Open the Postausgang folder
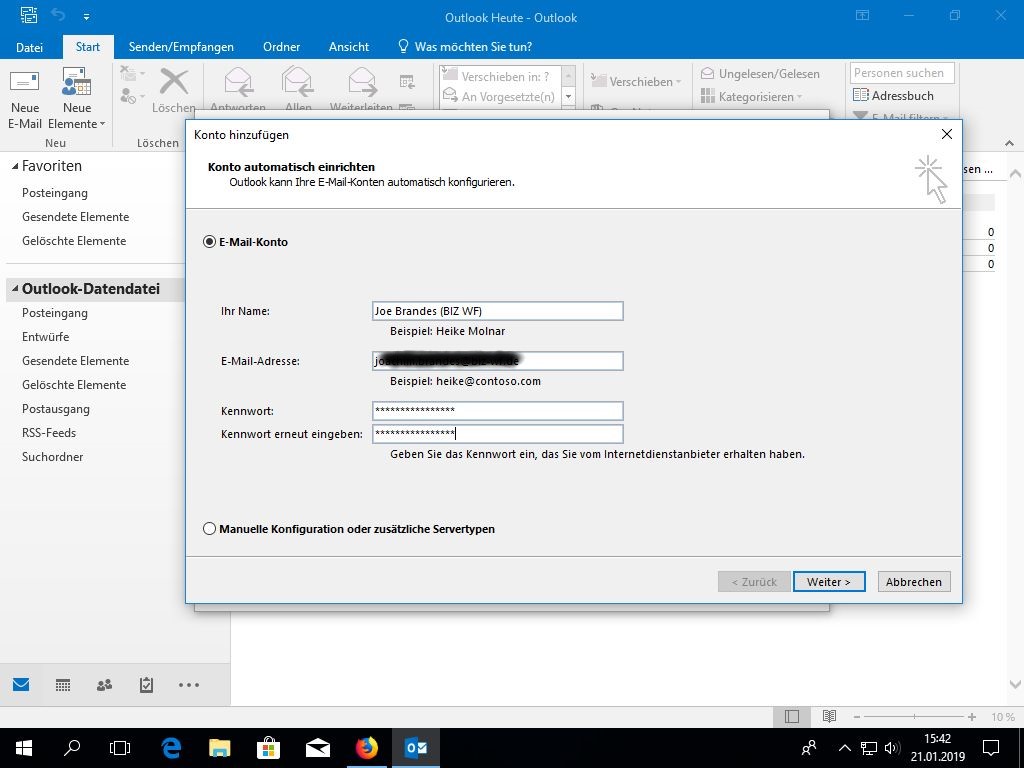 [x=56, y=409]
